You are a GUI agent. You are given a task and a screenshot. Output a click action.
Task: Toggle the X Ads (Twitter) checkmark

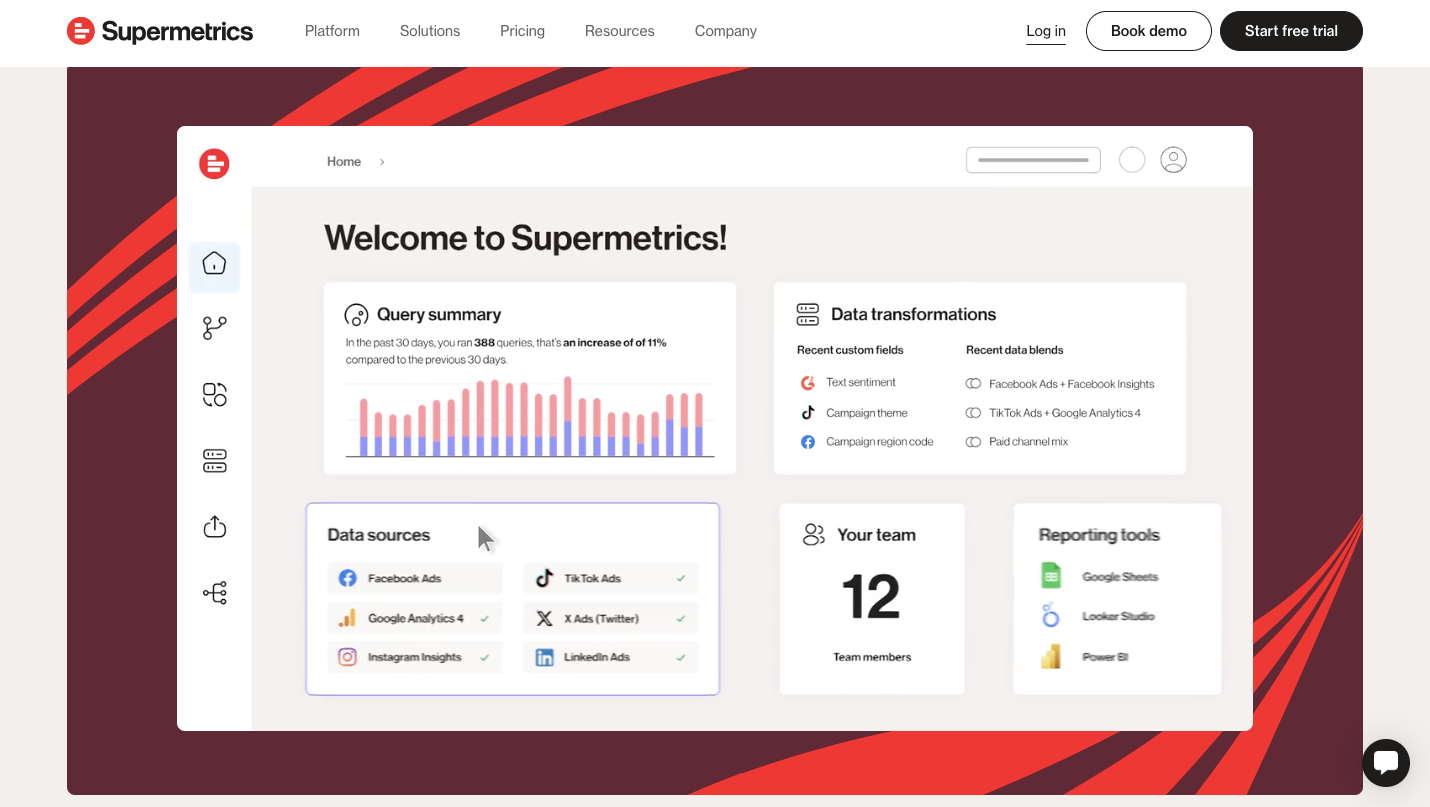681,618
